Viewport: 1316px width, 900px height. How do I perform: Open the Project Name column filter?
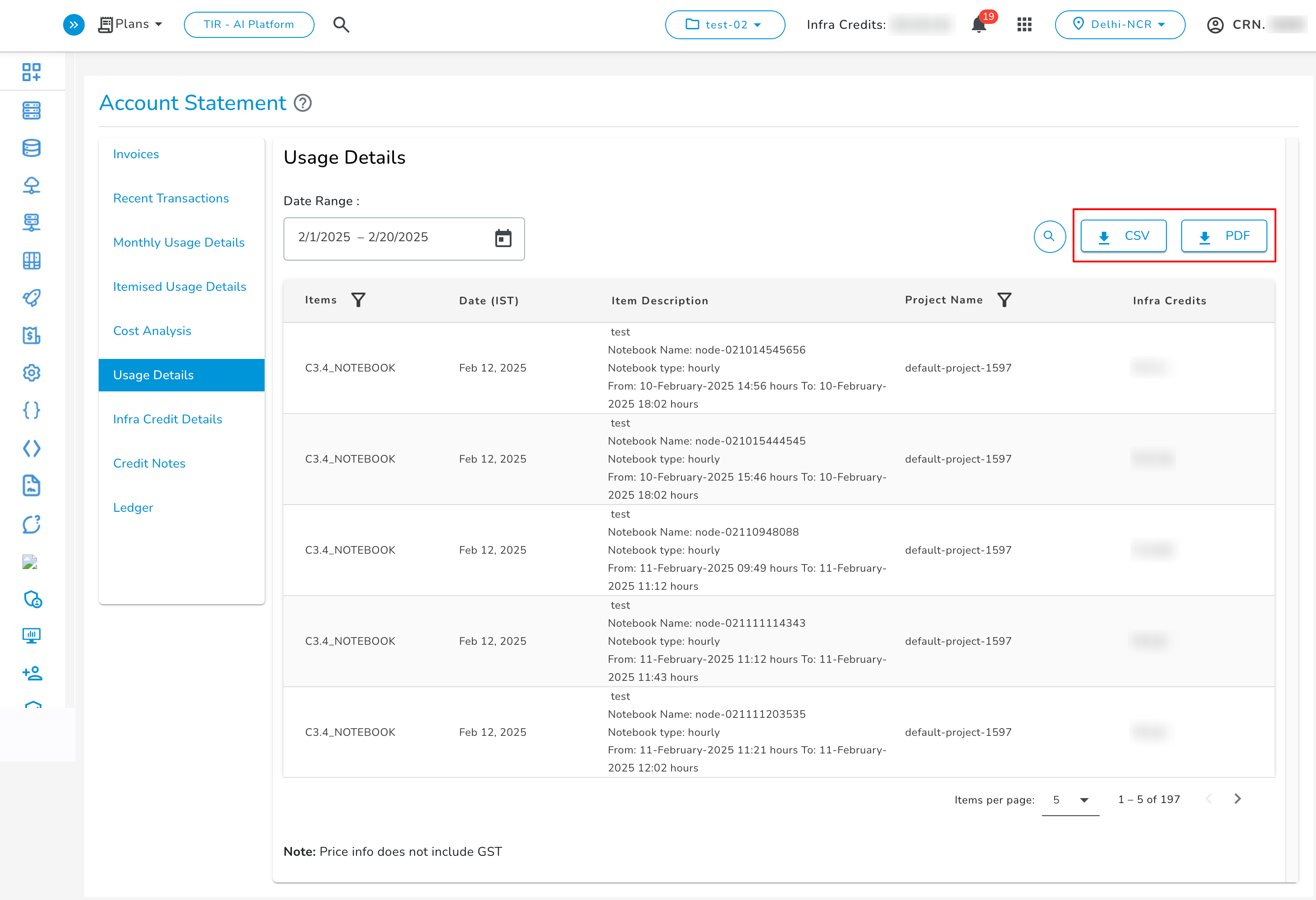[x=1005, y=299]
